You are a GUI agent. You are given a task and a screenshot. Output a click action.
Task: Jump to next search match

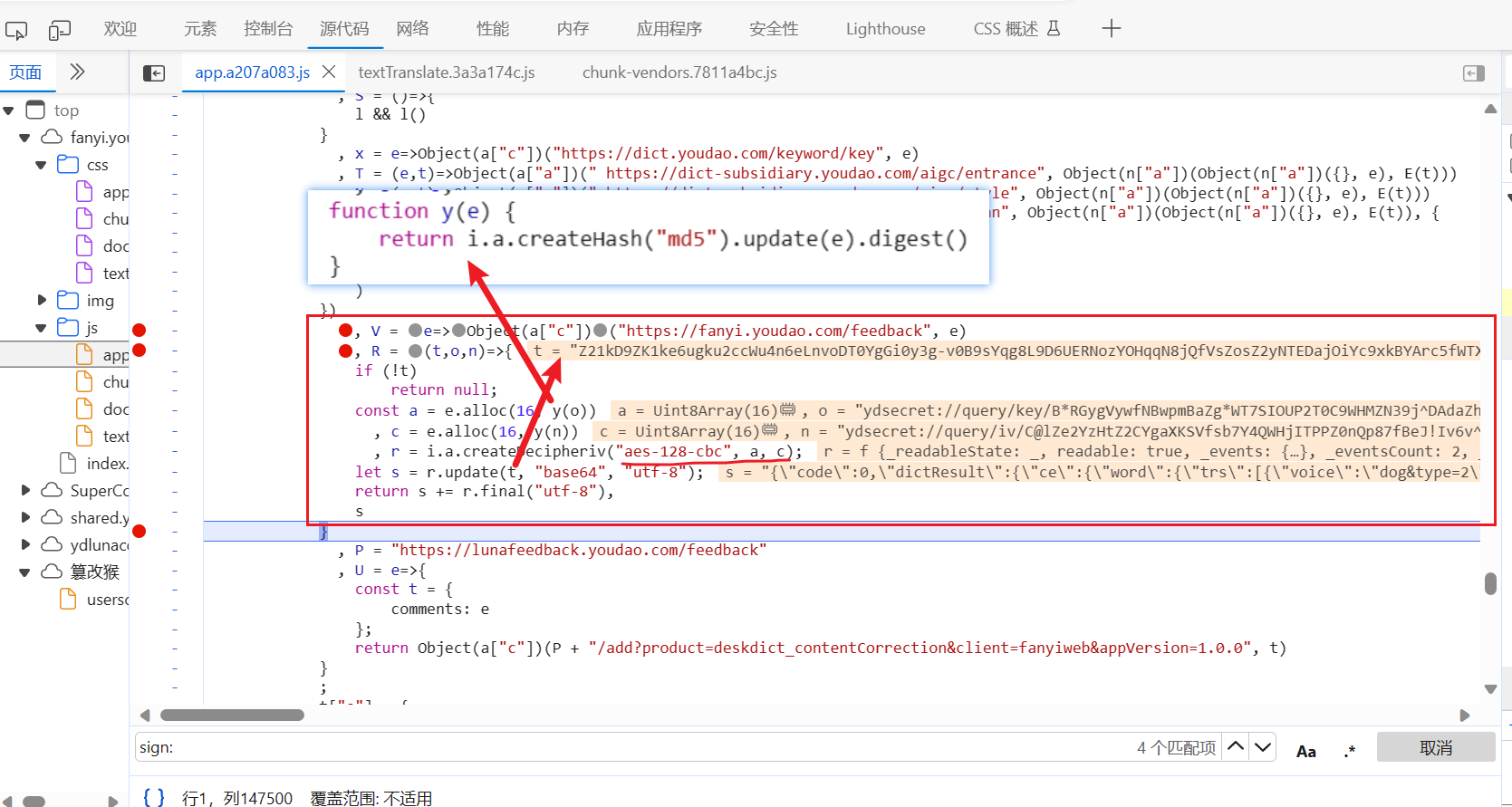tap(1263, 747)
